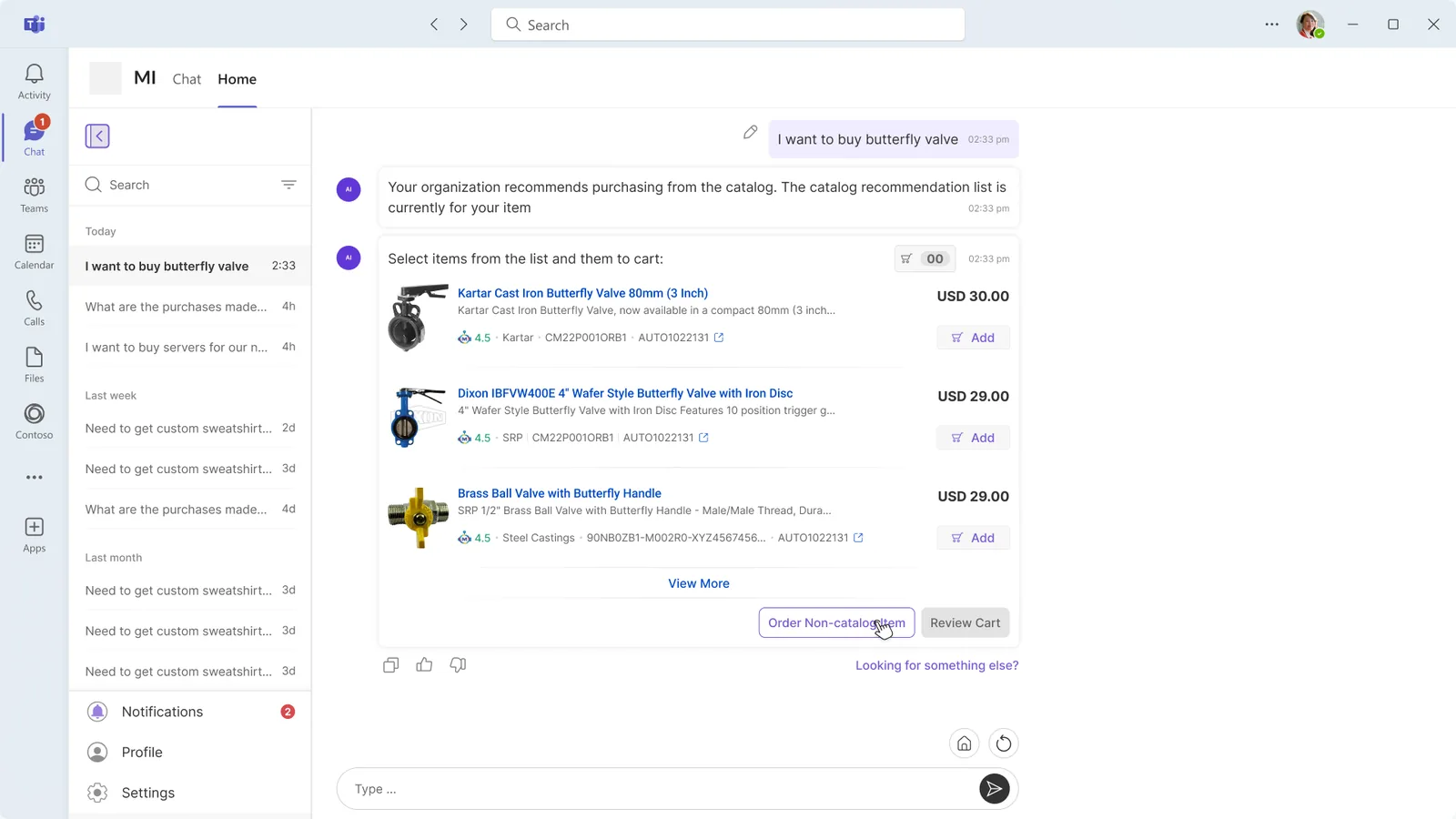
Task: Edit the butterfly valve message pencil
Action: pos(750,133)
